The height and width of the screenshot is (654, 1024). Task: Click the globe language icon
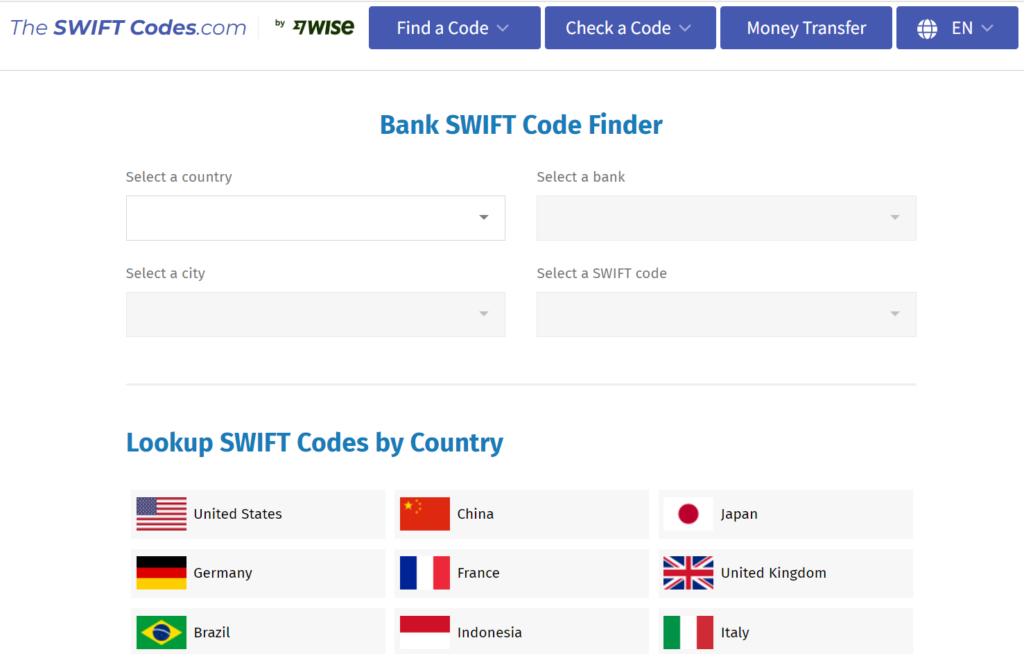coord(927,28)
